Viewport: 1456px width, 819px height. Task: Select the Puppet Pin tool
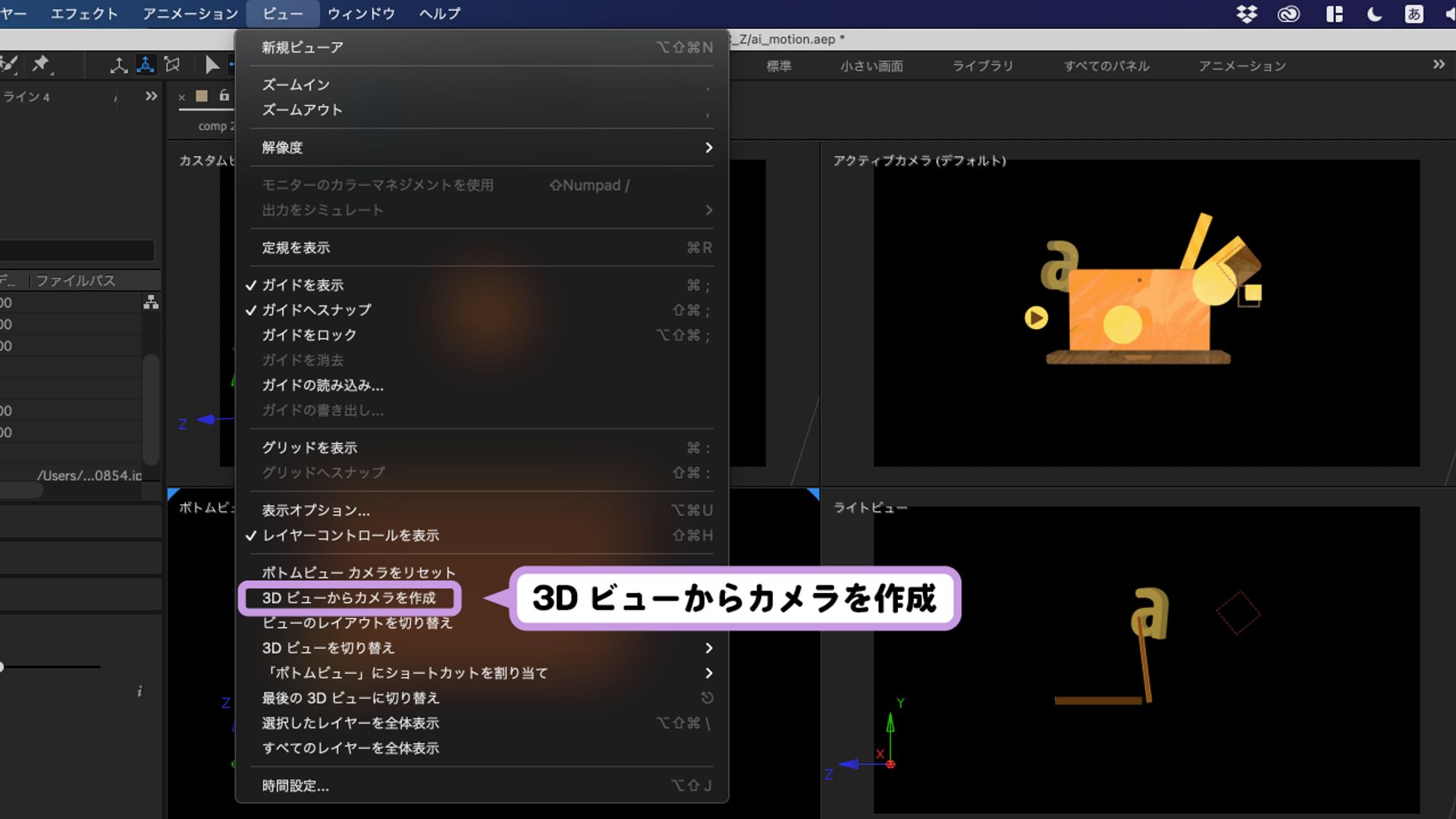42,64
